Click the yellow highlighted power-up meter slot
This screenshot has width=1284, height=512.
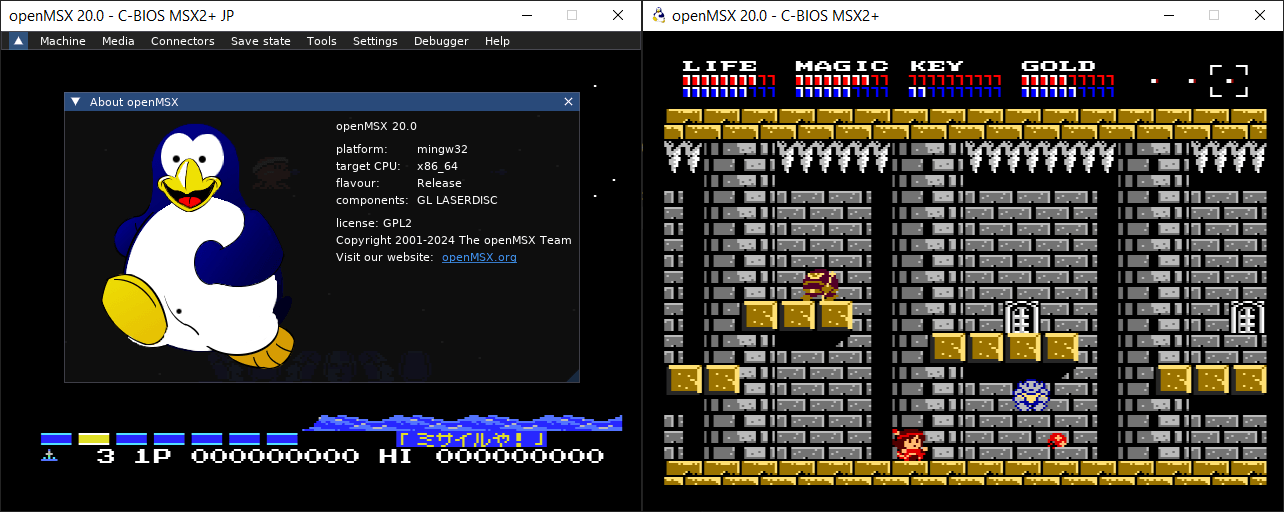(94, 439)
